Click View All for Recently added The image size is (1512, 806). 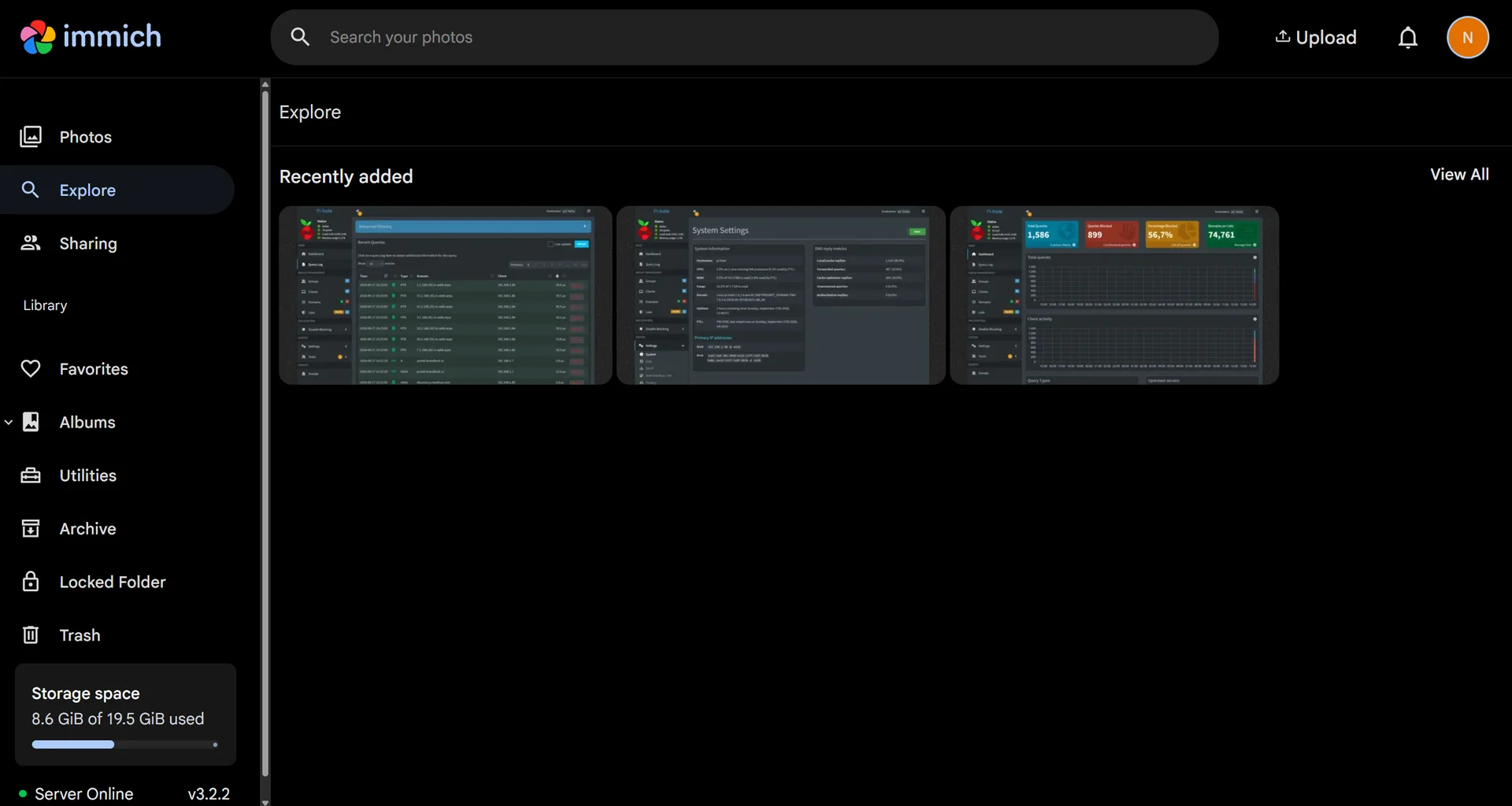click(x=1459, y=175)
